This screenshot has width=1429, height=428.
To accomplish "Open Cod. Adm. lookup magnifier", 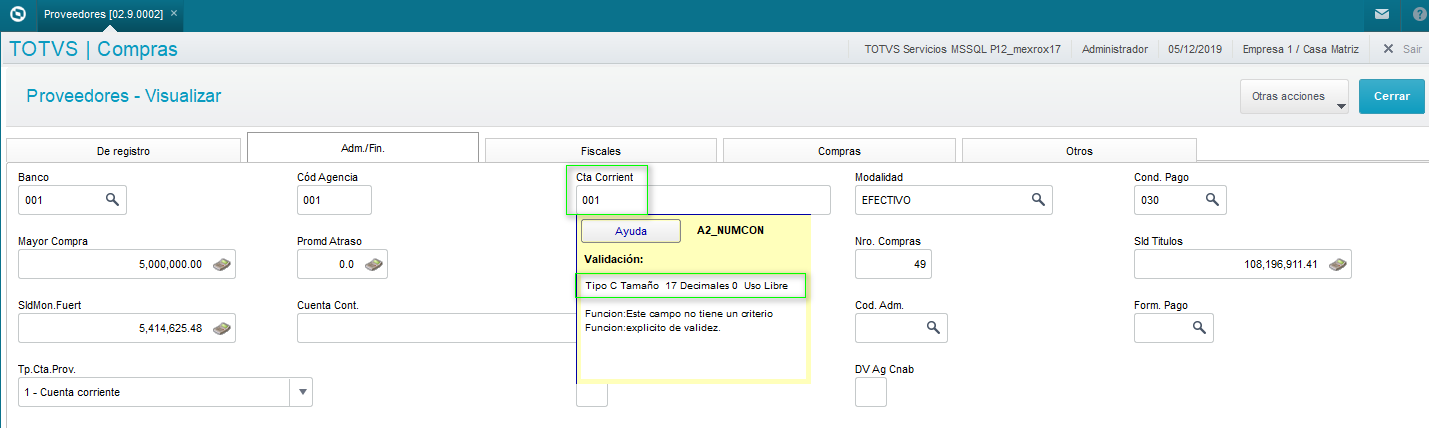I will (x=933, y=328).
